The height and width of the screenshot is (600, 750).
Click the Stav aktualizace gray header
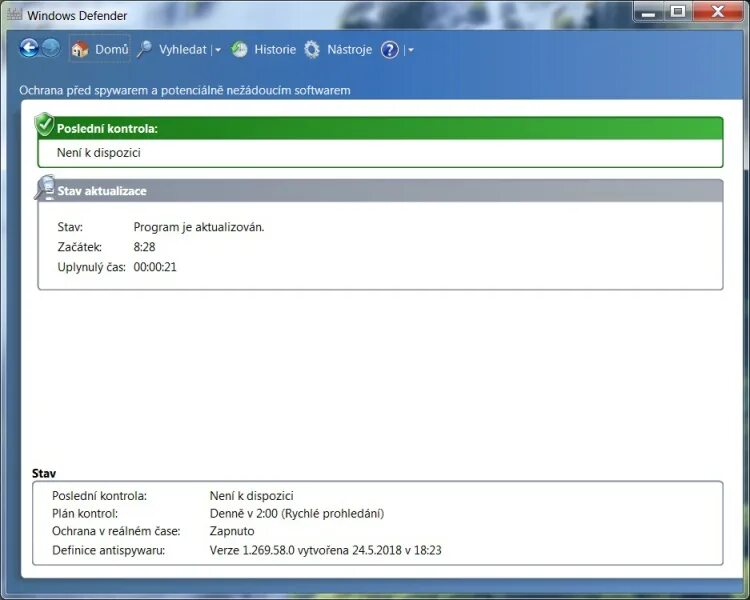pyautogui.click(x=380, y=191)
